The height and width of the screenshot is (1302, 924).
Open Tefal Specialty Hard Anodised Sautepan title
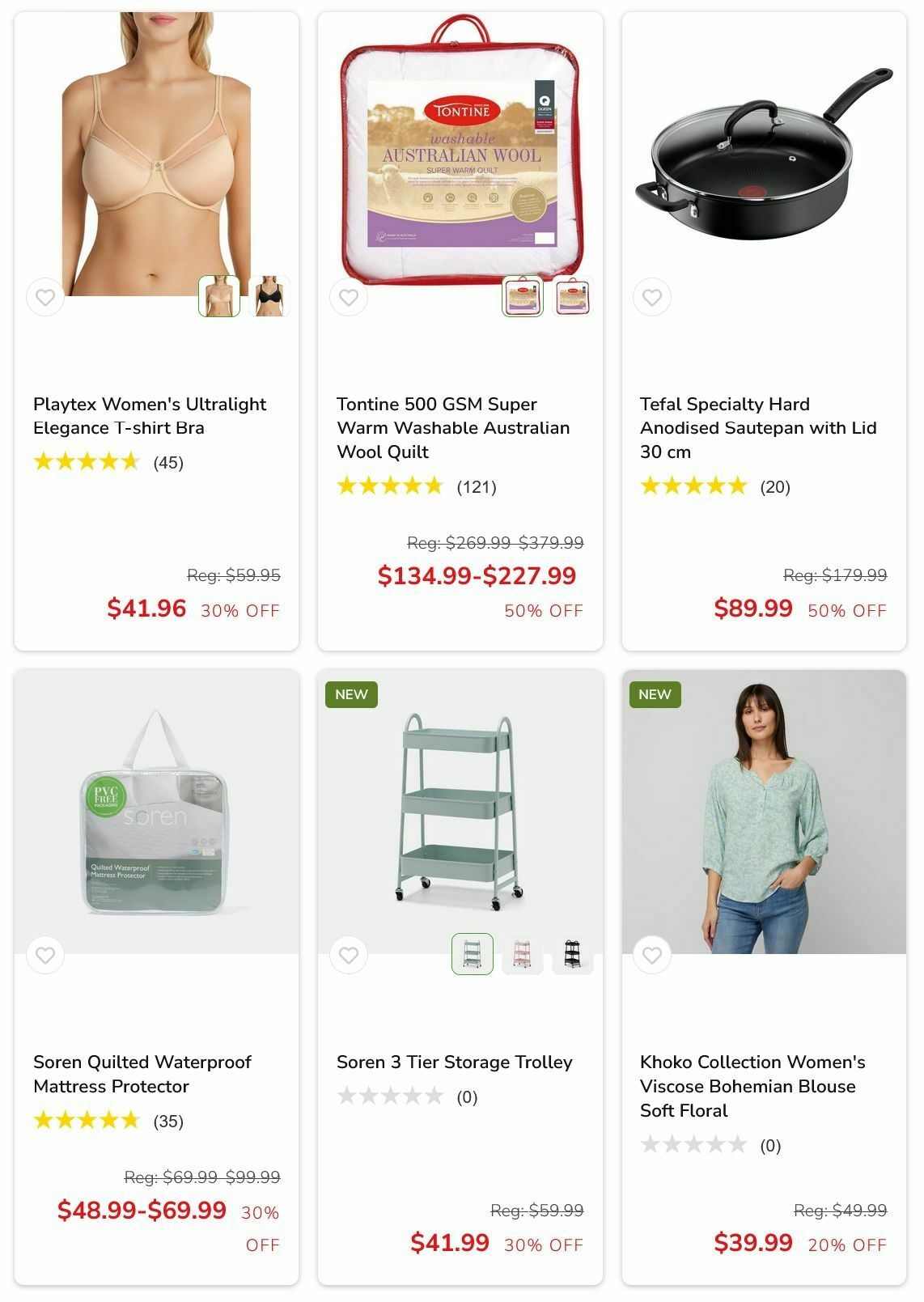758,428
